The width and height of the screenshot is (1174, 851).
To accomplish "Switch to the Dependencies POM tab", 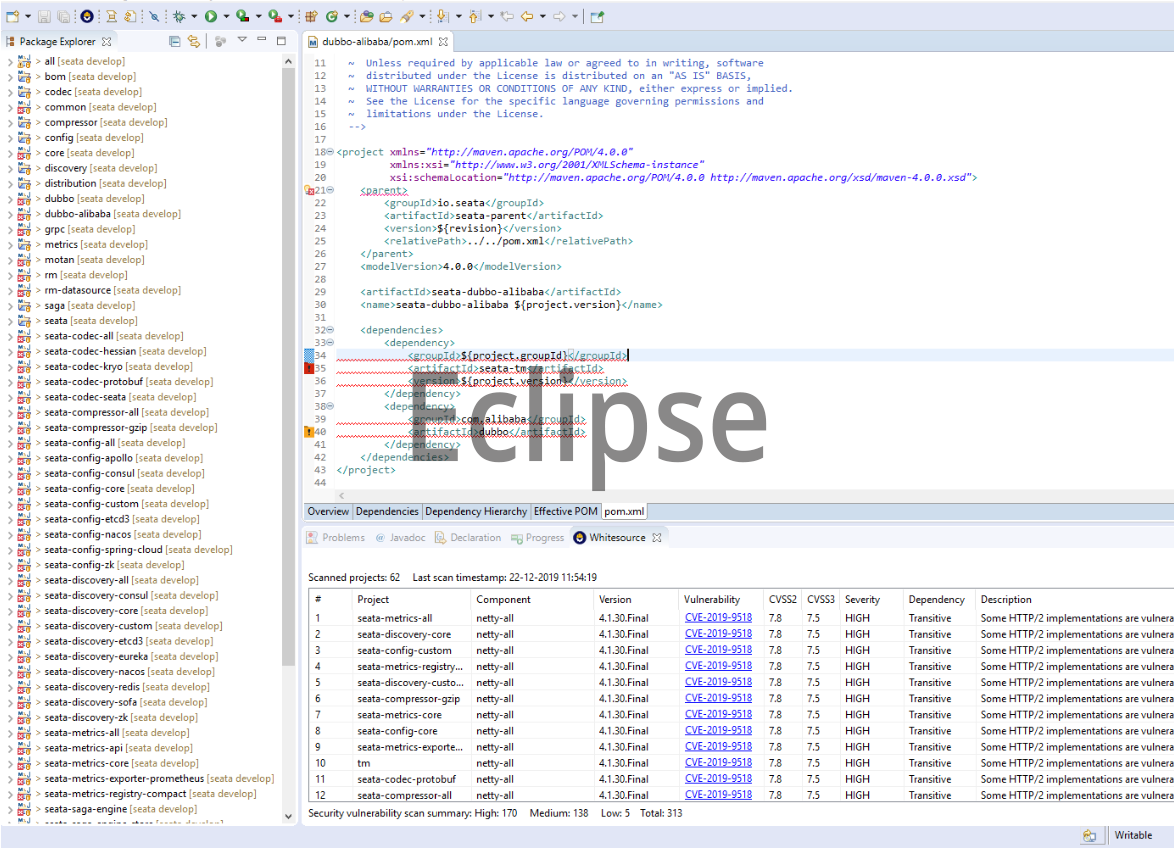I will 387,511.
